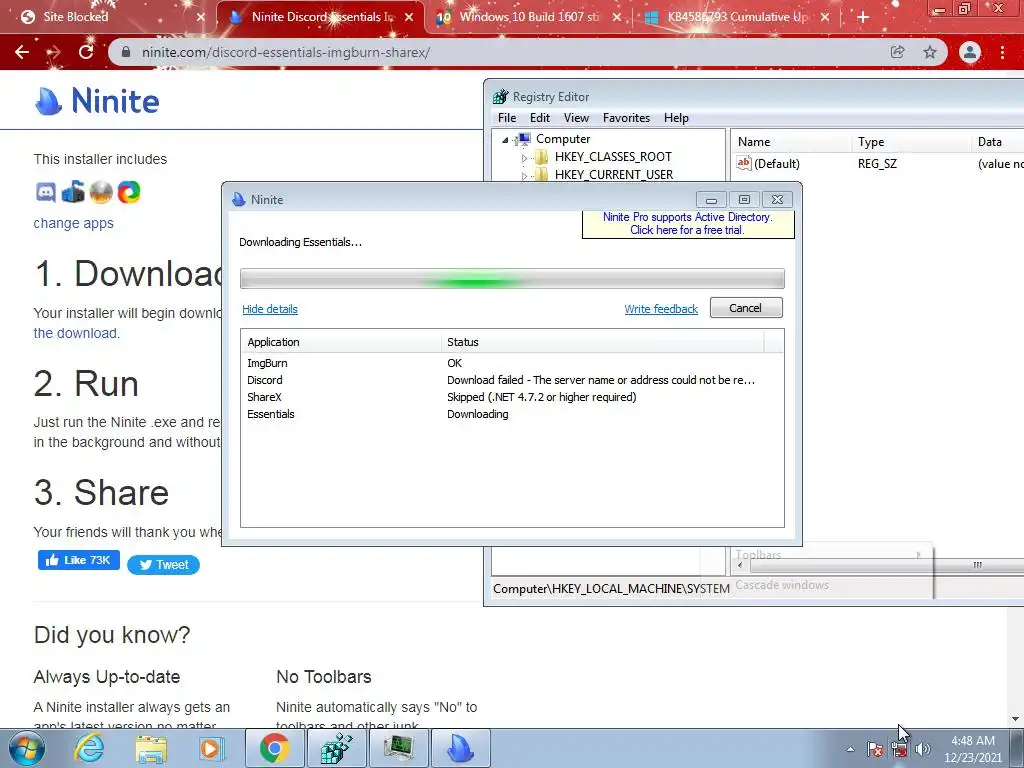
Task: Click the Name column header in Registry Editor
Action: [x=791, y=142]
